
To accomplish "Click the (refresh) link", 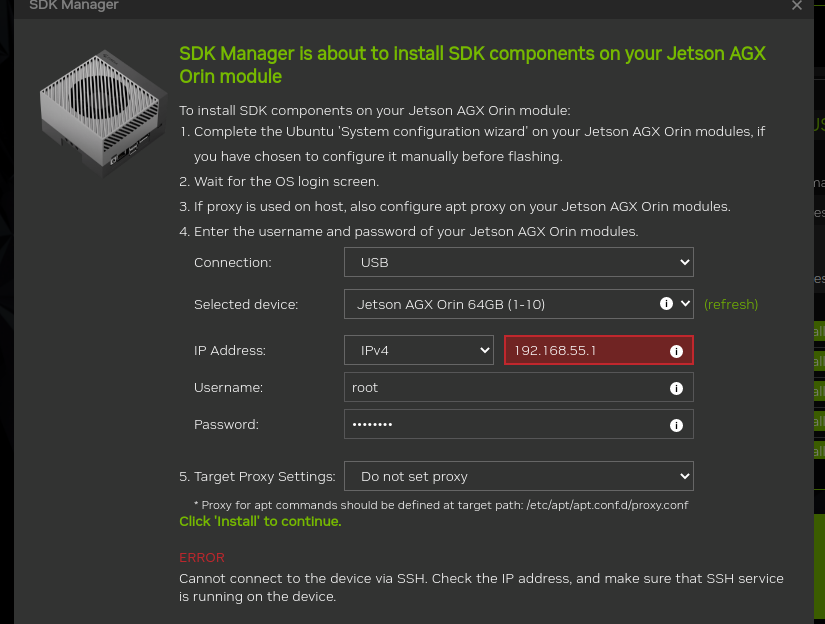I will coord(731,305).
